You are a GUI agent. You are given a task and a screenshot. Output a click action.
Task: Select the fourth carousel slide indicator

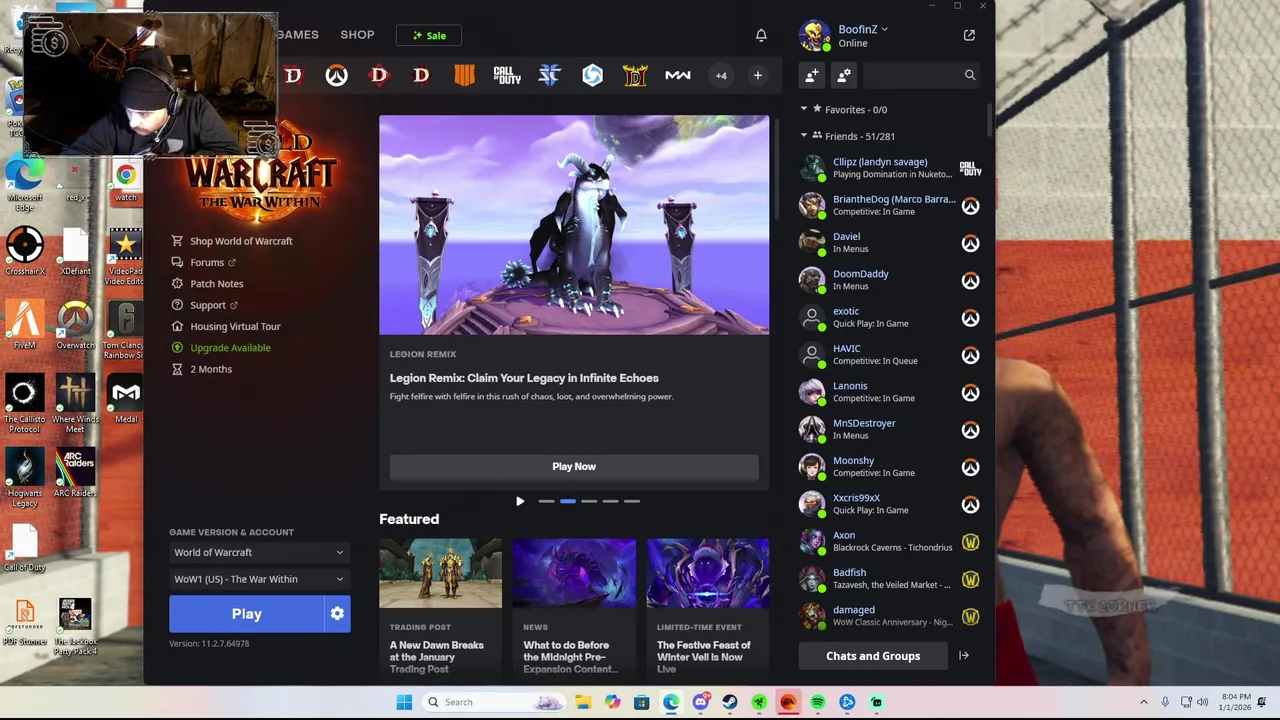point(610,501)
